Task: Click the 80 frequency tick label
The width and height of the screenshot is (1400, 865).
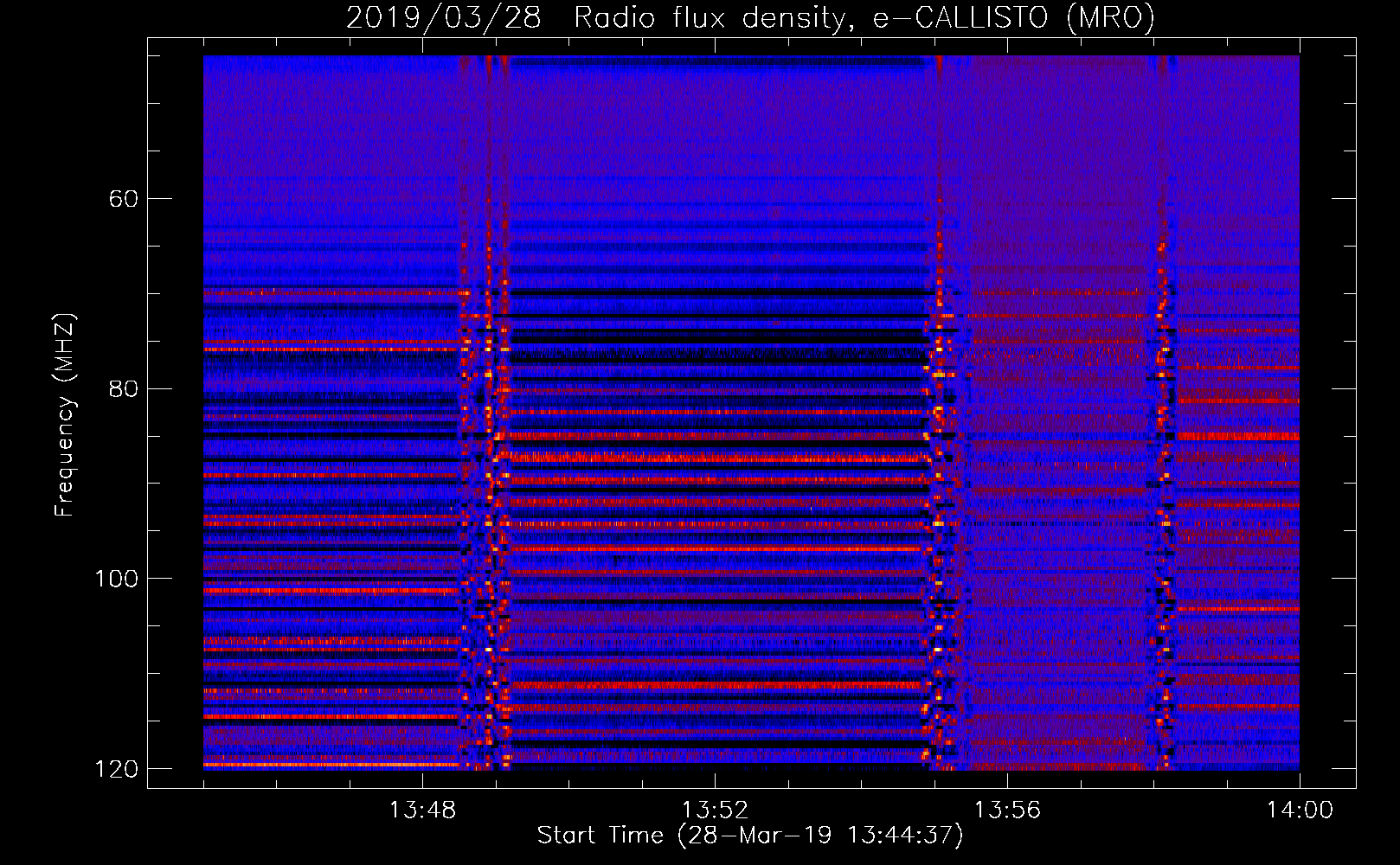Action: (x=123, y=388)
